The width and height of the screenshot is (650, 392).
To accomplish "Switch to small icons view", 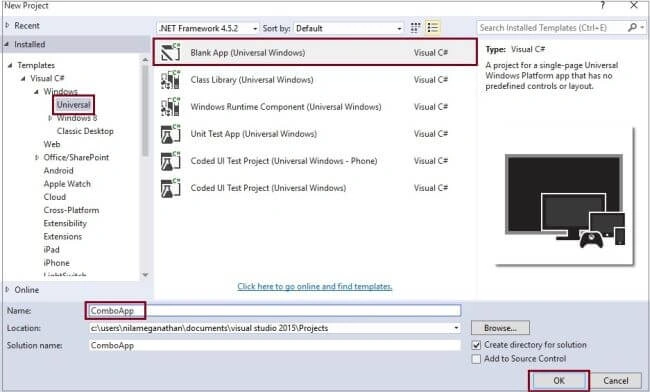I will click(415, 28).
